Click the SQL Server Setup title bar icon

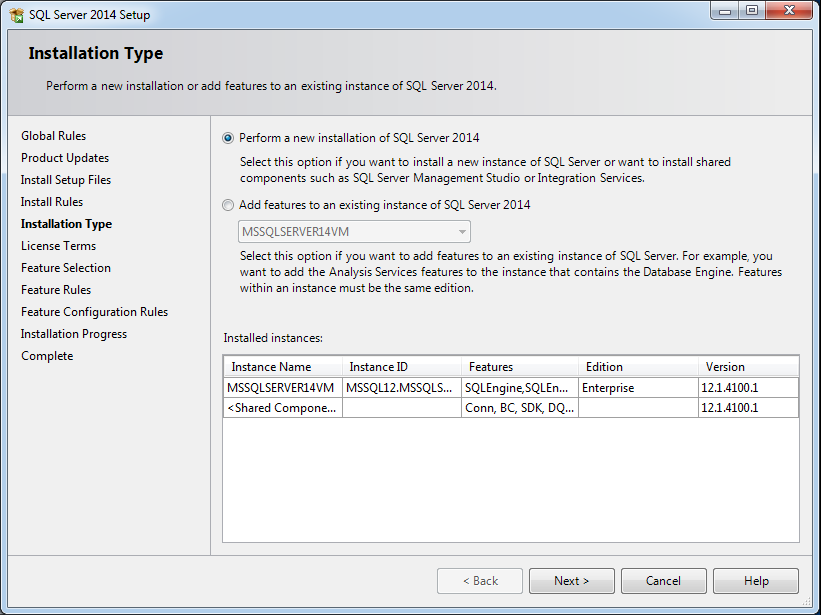click(x=16, y=15)
